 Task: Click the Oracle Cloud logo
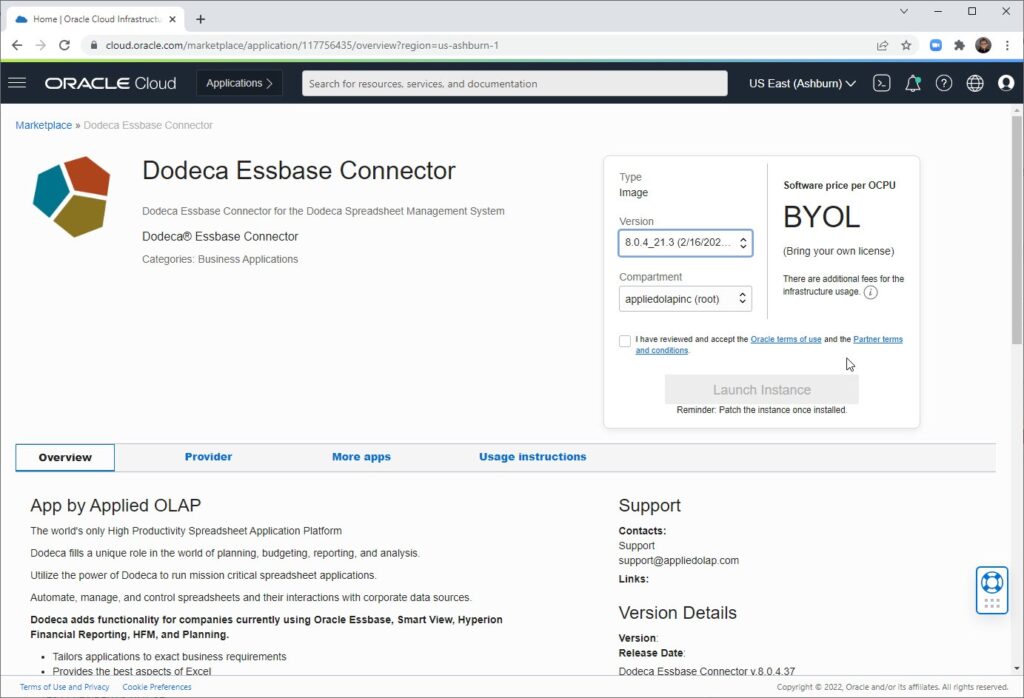point(110,83)
